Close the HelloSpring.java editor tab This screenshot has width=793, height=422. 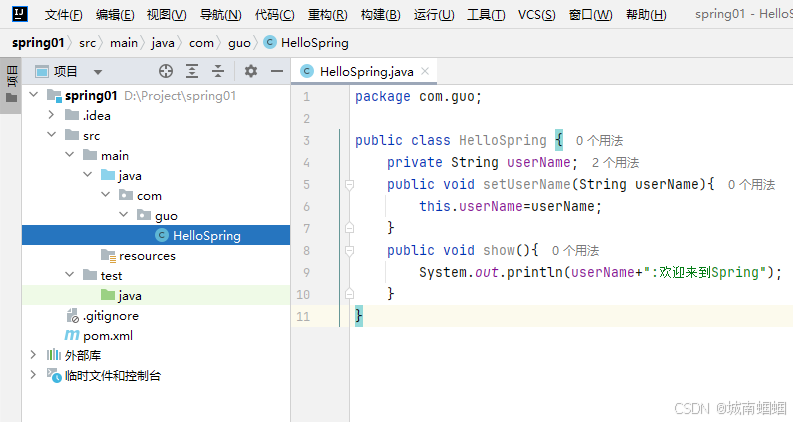[x=425, y=71]
